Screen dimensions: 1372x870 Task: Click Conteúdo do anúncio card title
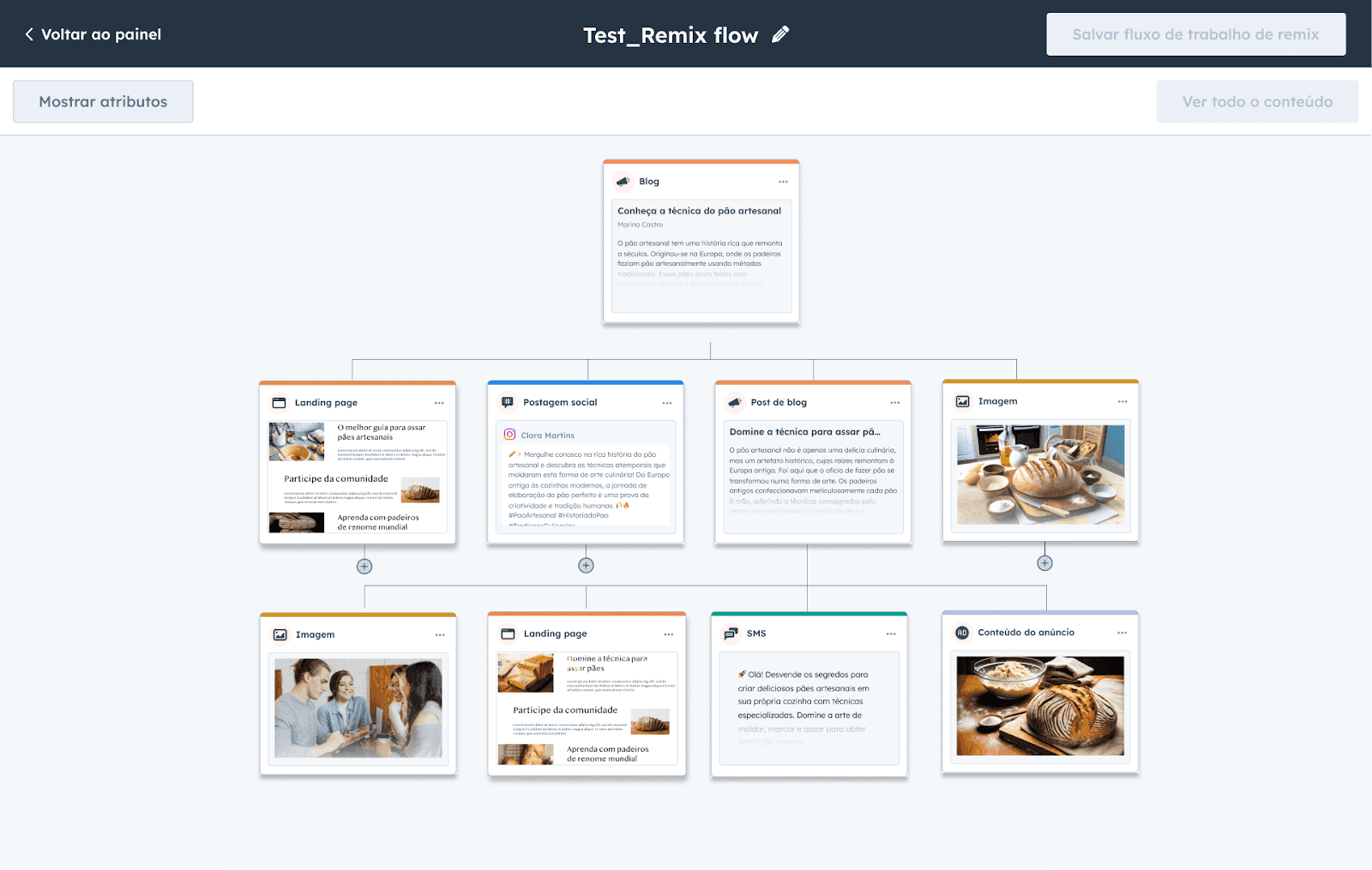coord(1026,633)
